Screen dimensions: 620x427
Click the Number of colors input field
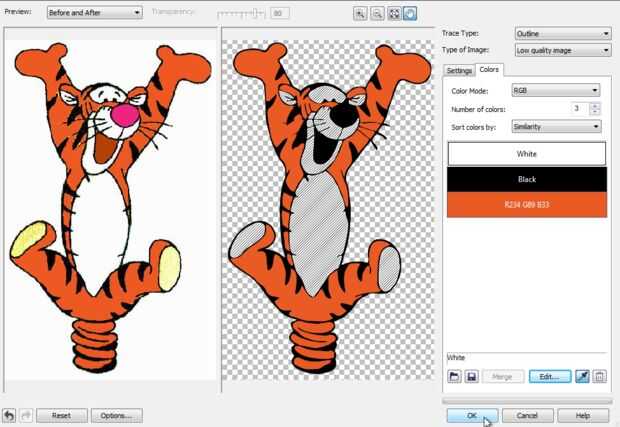(580, 108)
